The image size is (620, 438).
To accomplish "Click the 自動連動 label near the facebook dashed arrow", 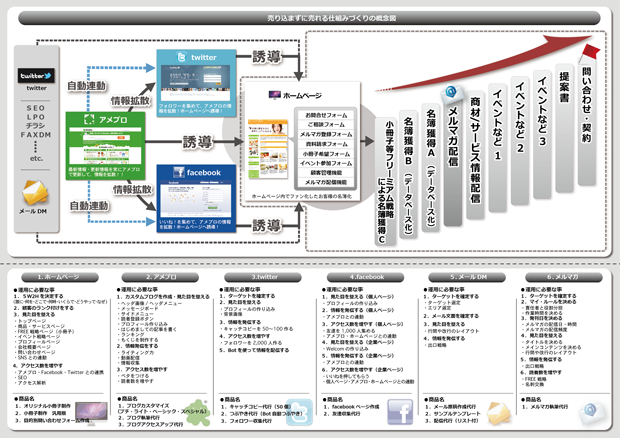I will click(x=89, y=206).
